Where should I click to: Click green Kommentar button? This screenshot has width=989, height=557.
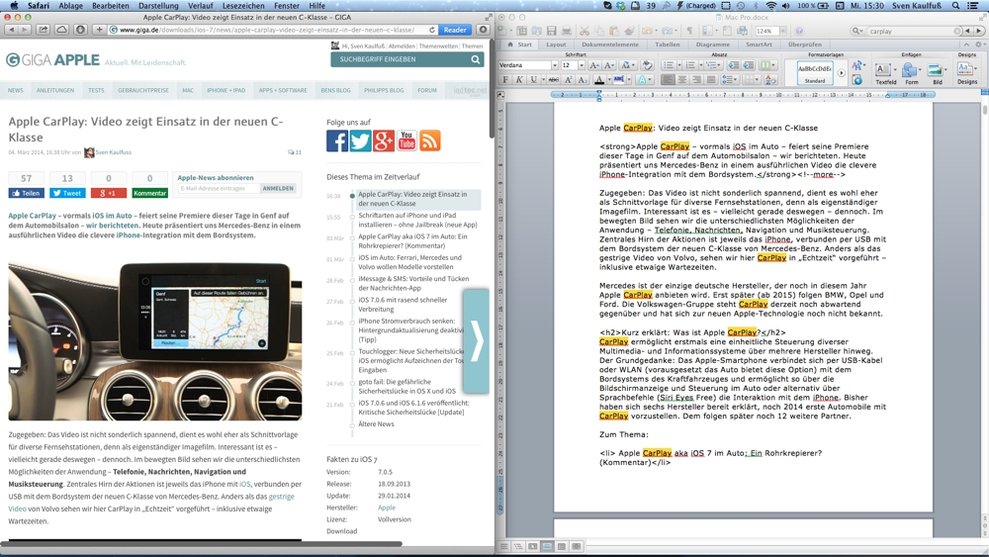pyautogui.click(x=149, y=193)
